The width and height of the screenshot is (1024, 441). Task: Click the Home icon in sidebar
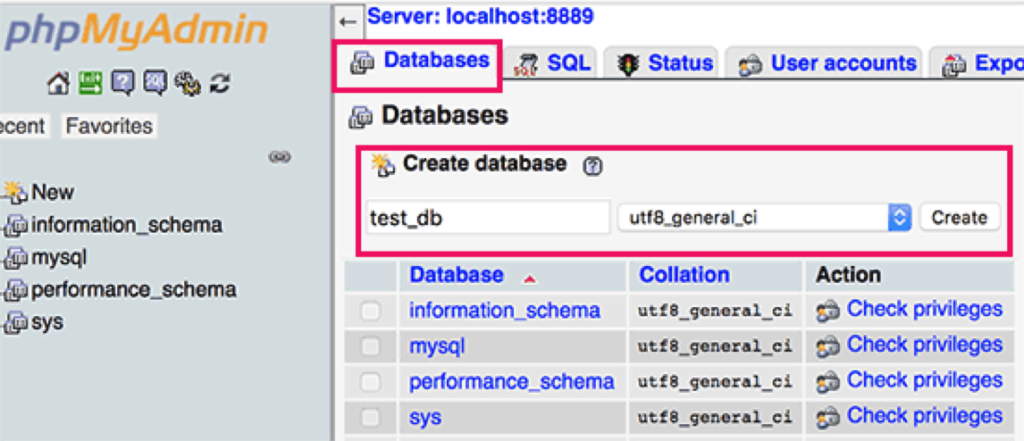point(58,83)
